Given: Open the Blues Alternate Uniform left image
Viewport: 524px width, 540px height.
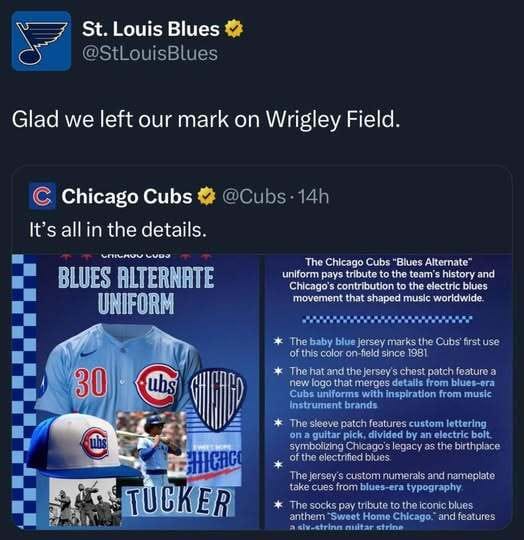Looking at the screenshot, I should 136,392.
